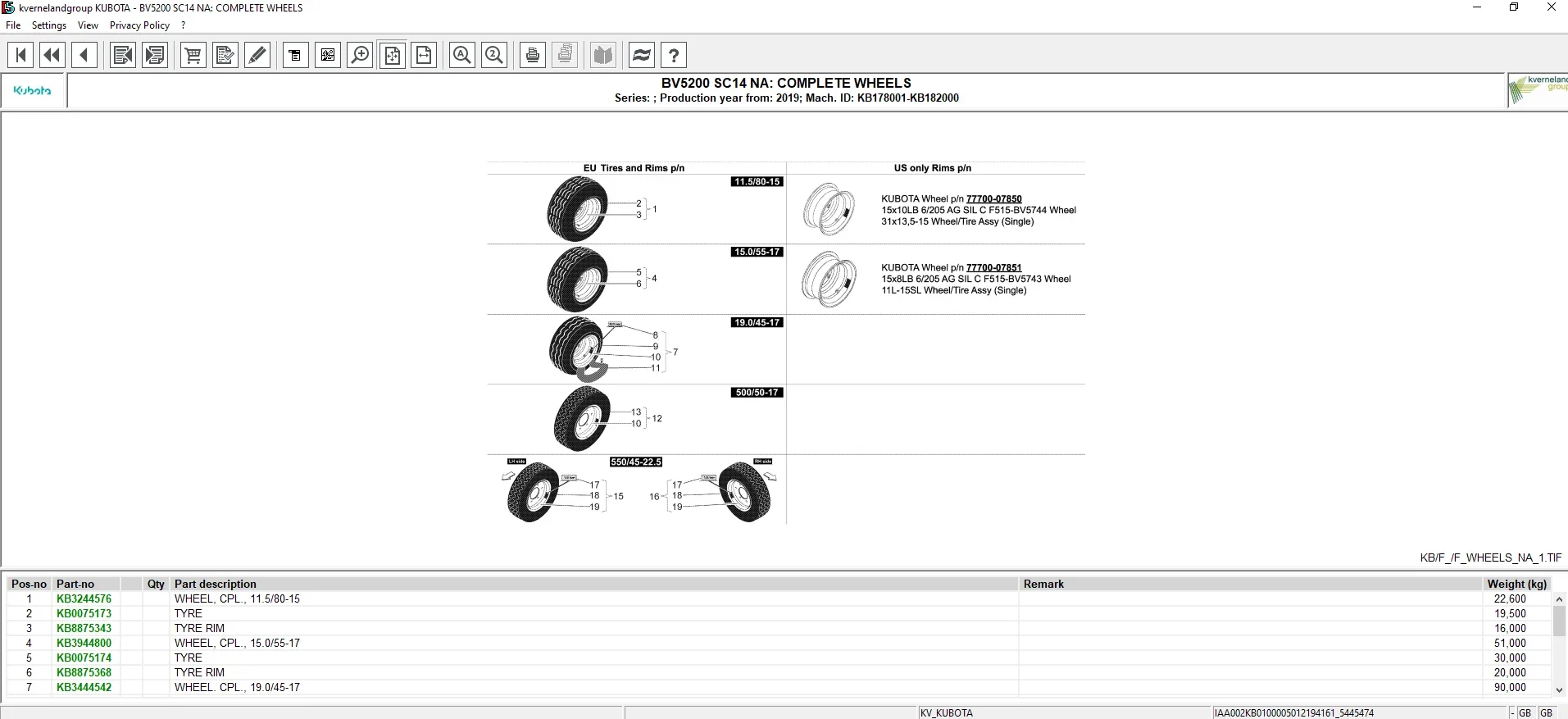Sort by Pos-no column header
The width and height of the screenshot is (1568, 719).
coord(29,584)
